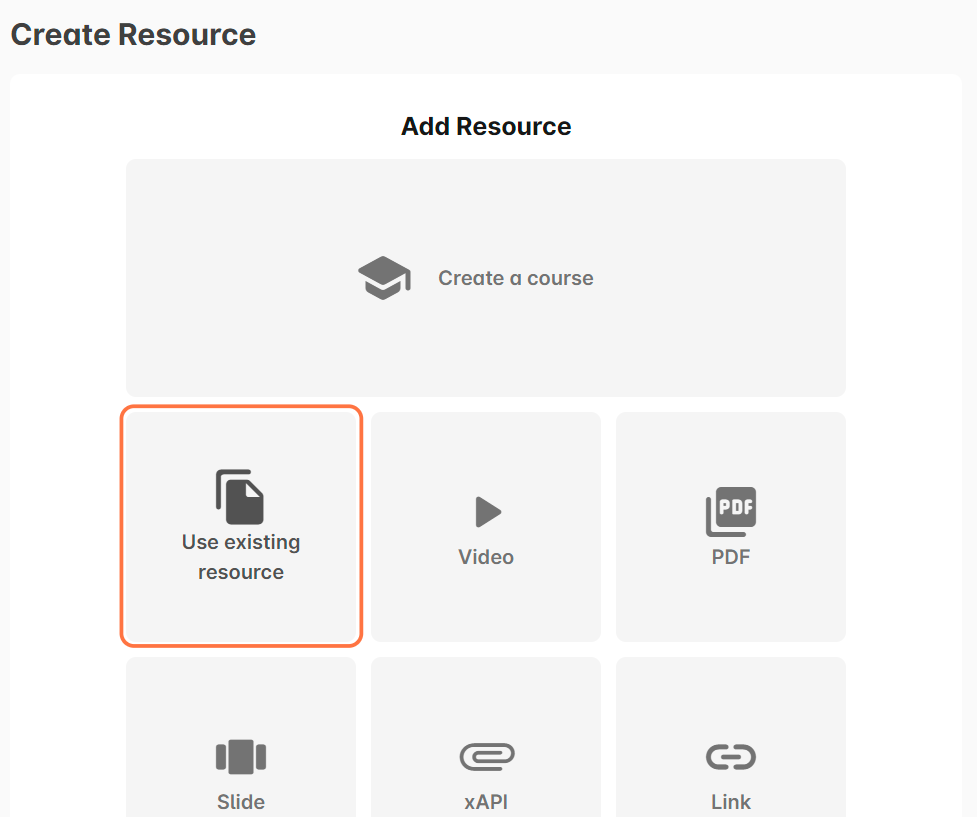Click the chain link icon
This screenshot has width=977, height=817.
731,757
